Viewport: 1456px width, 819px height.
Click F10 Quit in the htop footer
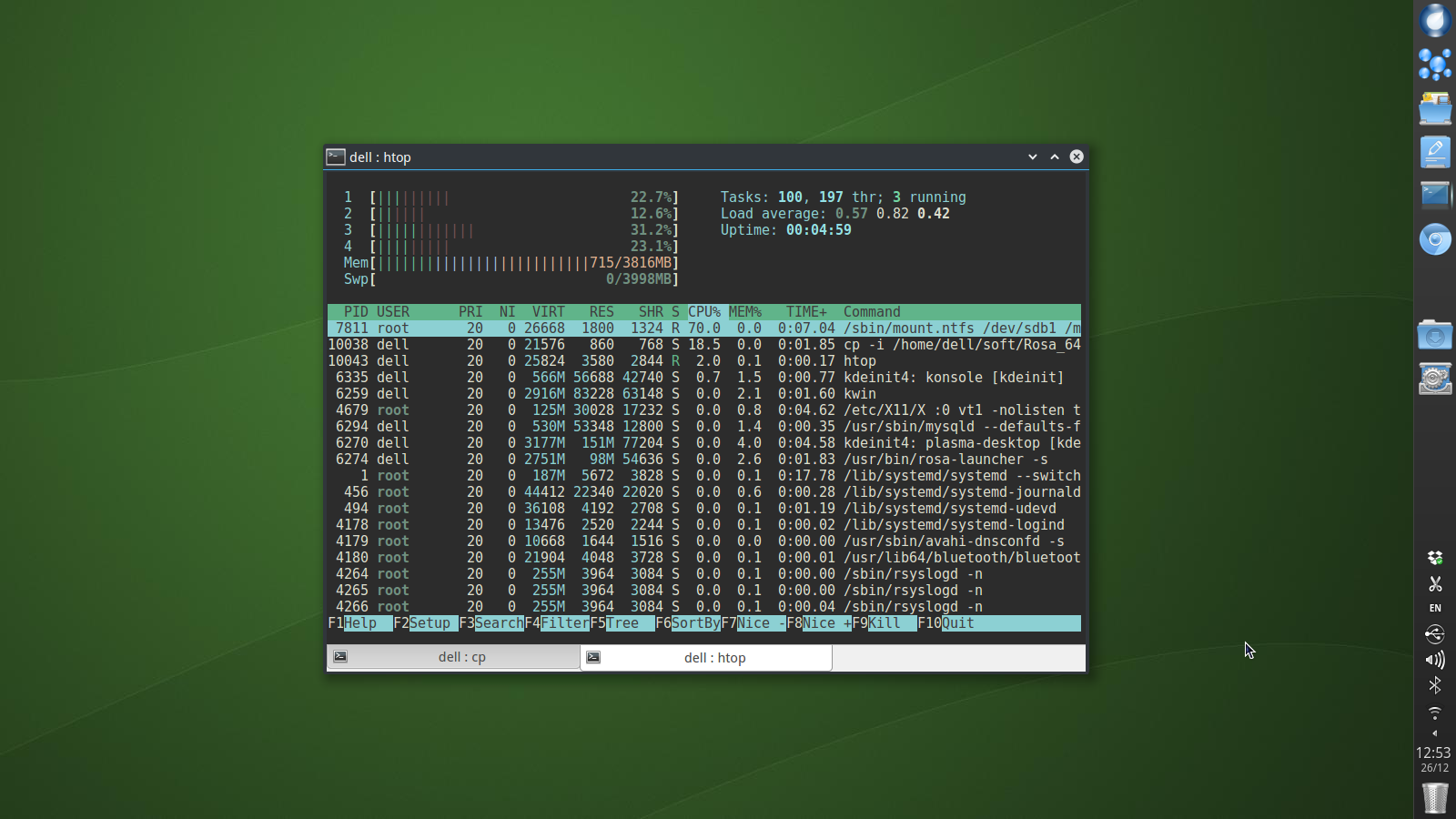(x=946, y=623)
